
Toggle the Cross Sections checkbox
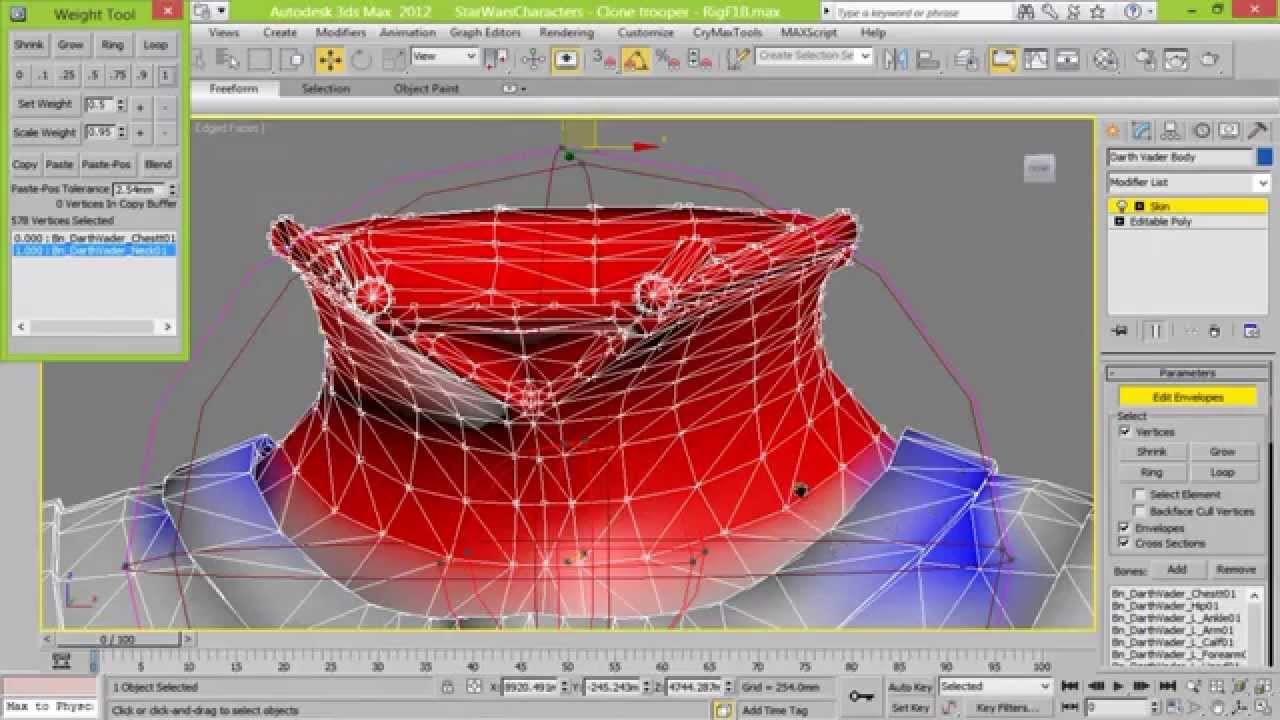click(1125, 543)
